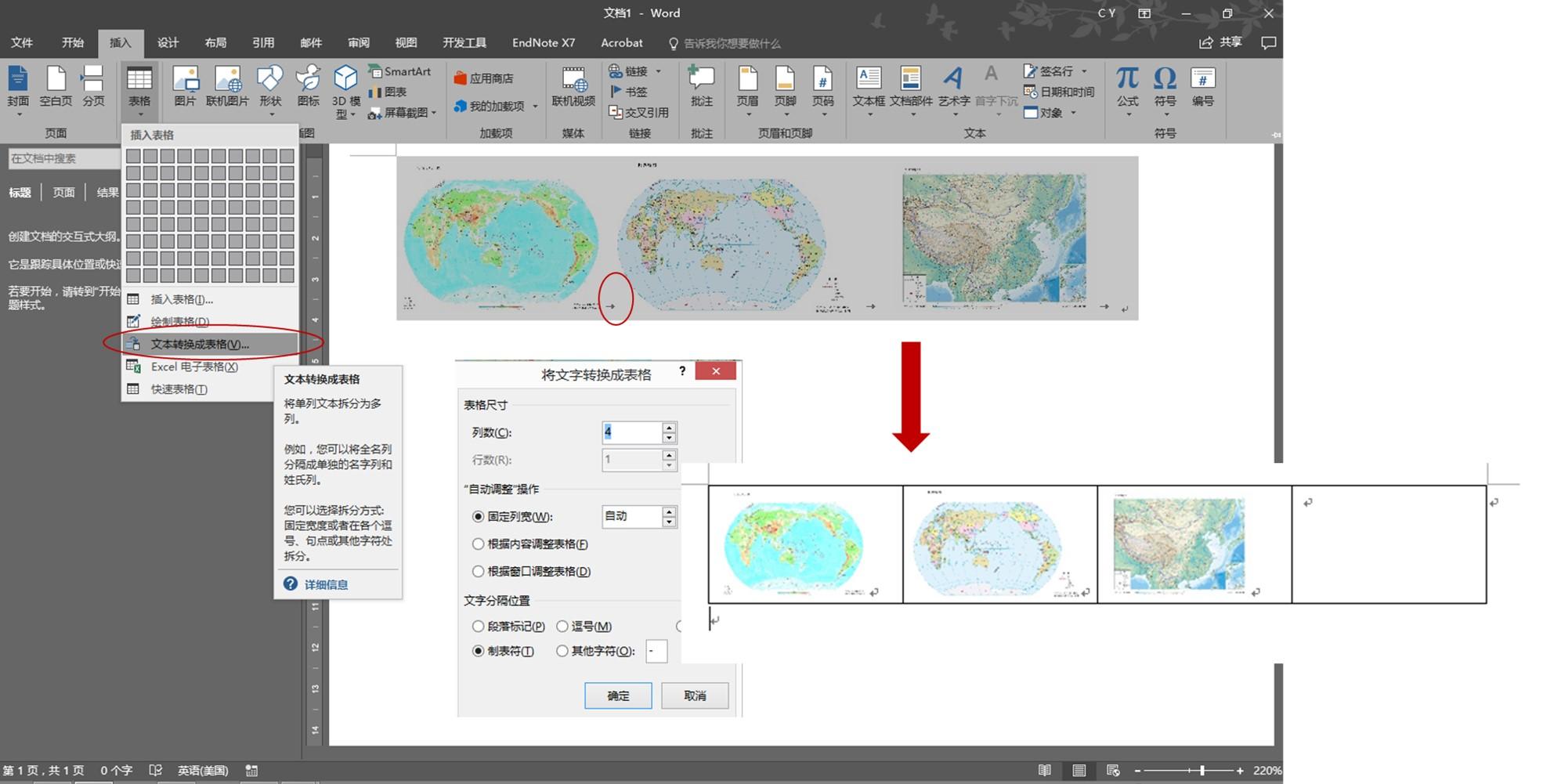
Task: Open the 我的加载项 dropdown arrow
Action: point(536,107)
